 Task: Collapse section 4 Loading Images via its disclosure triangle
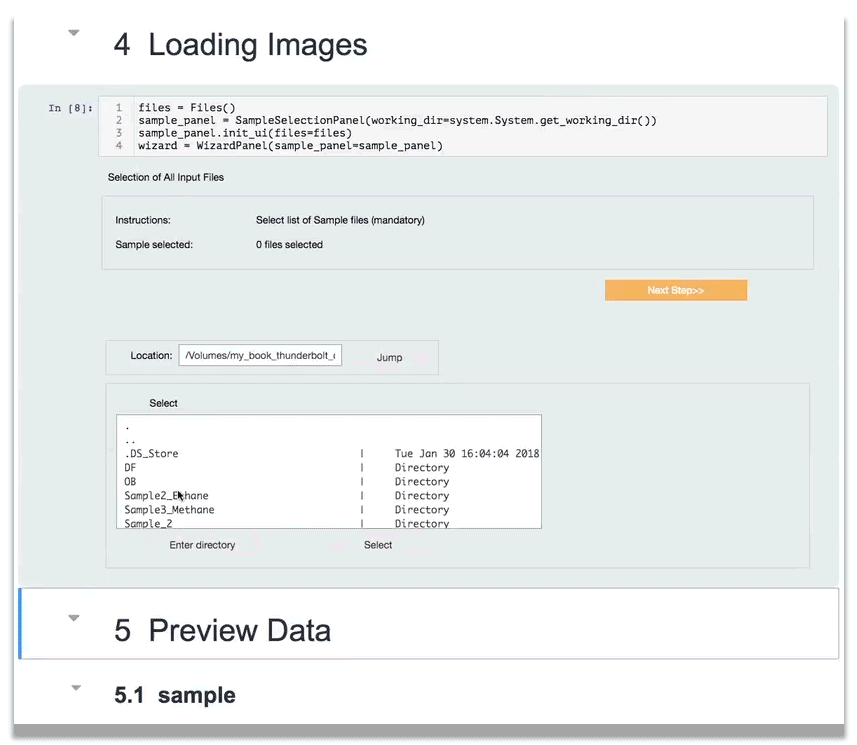(x=73, y=33)
